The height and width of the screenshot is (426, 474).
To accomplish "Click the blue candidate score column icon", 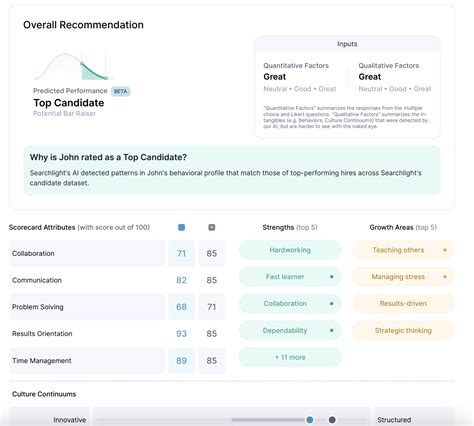I will tap(181, 227).
